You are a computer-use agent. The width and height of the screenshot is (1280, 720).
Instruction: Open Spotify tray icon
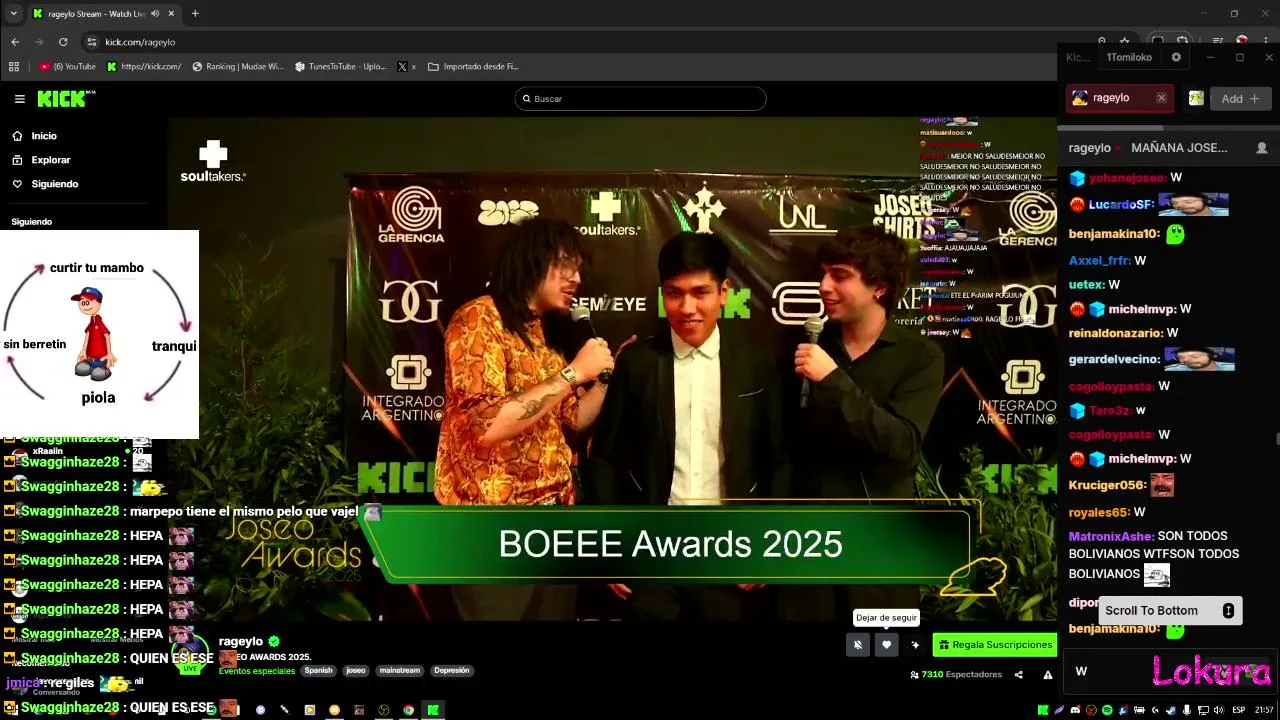(1107, 710)
